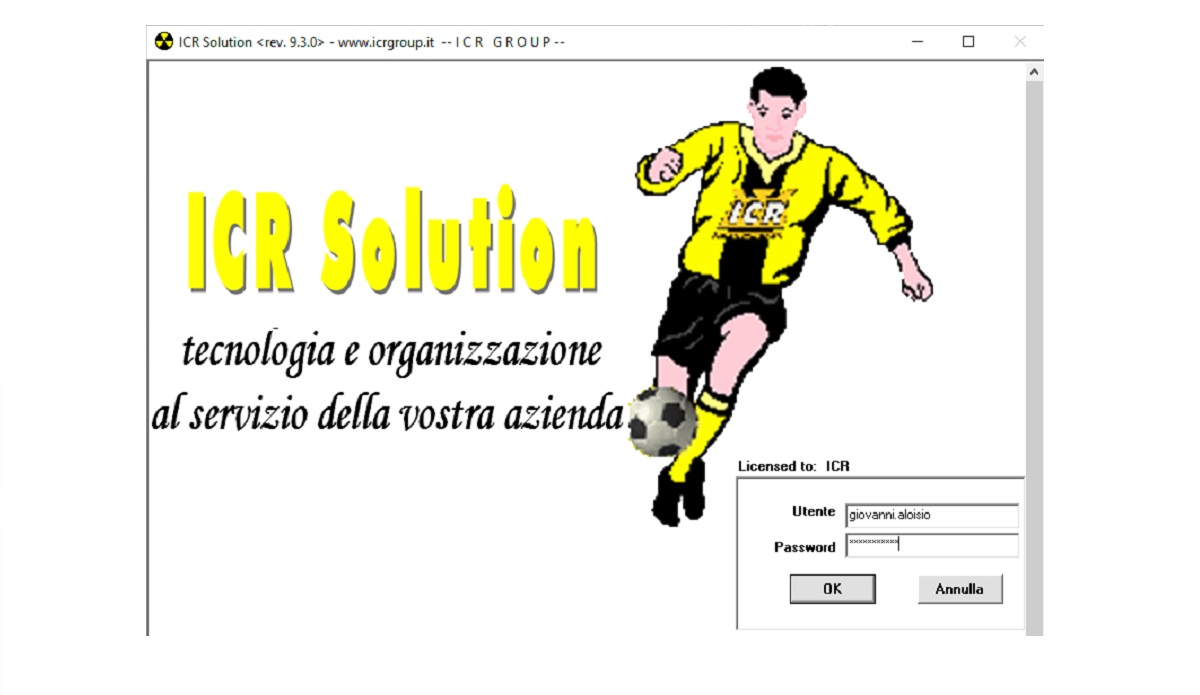Click the ICR Solution radiation icon in title bar
The width and height of the screenshot is (1200, 695).
pos(164,42)
